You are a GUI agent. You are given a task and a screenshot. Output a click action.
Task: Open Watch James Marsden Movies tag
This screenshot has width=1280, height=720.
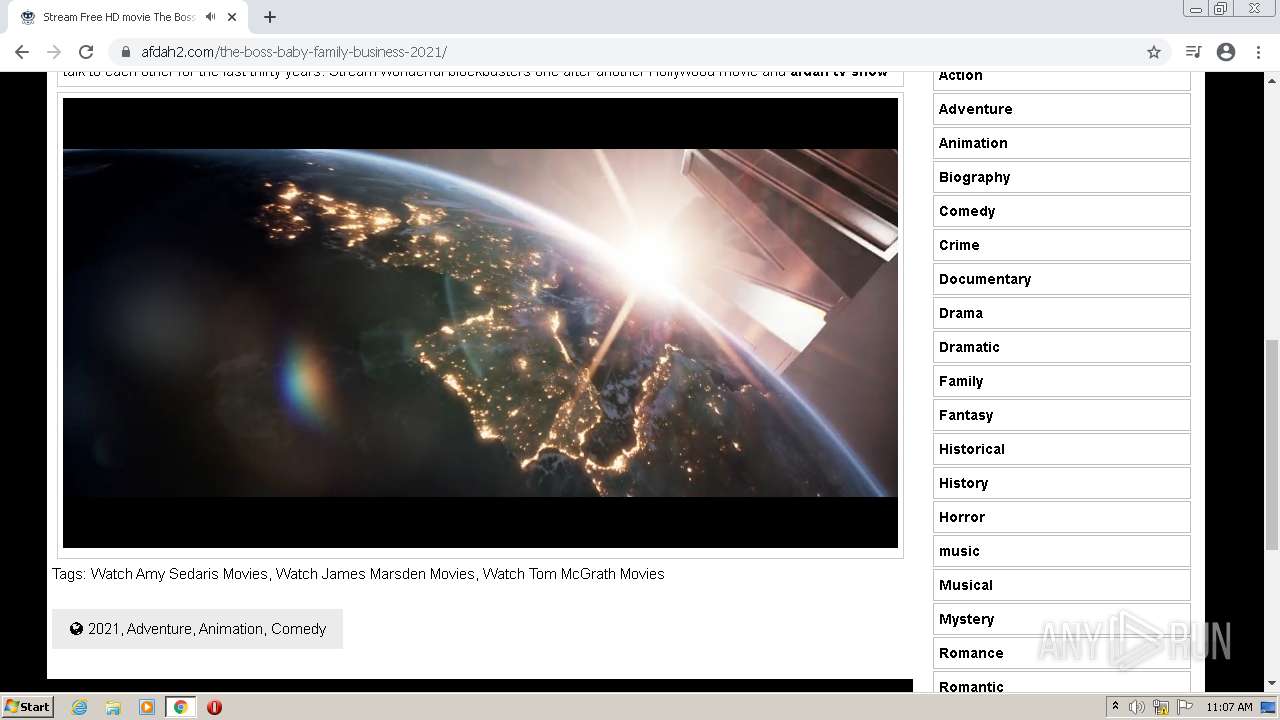pyautogui.click(x=375, y=574)
